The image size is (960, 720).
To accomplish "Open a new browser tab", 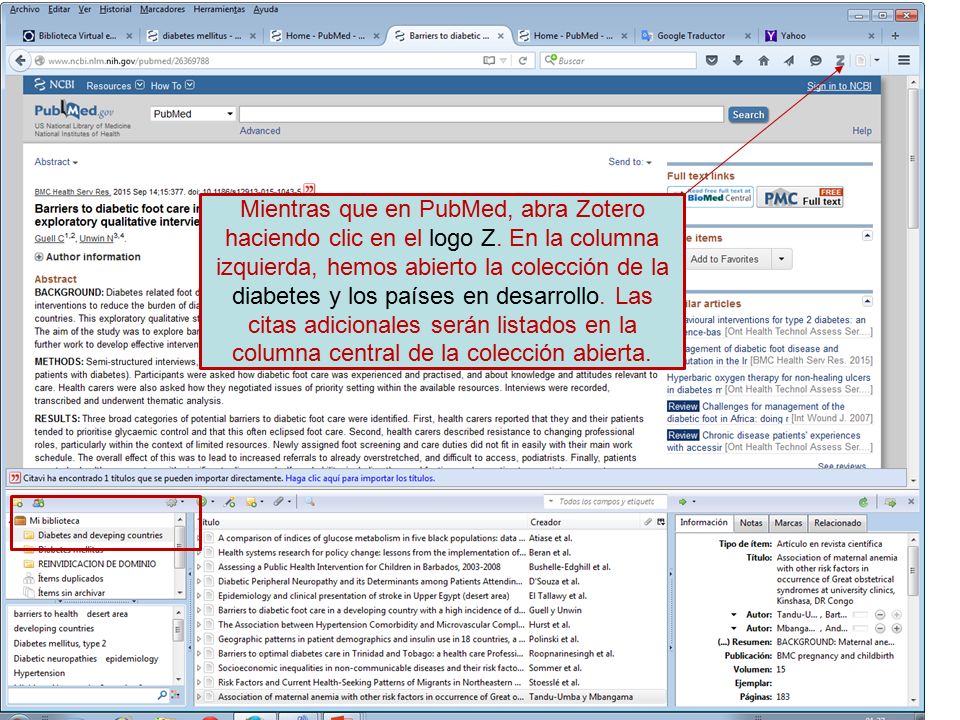I will coord(895,36).
